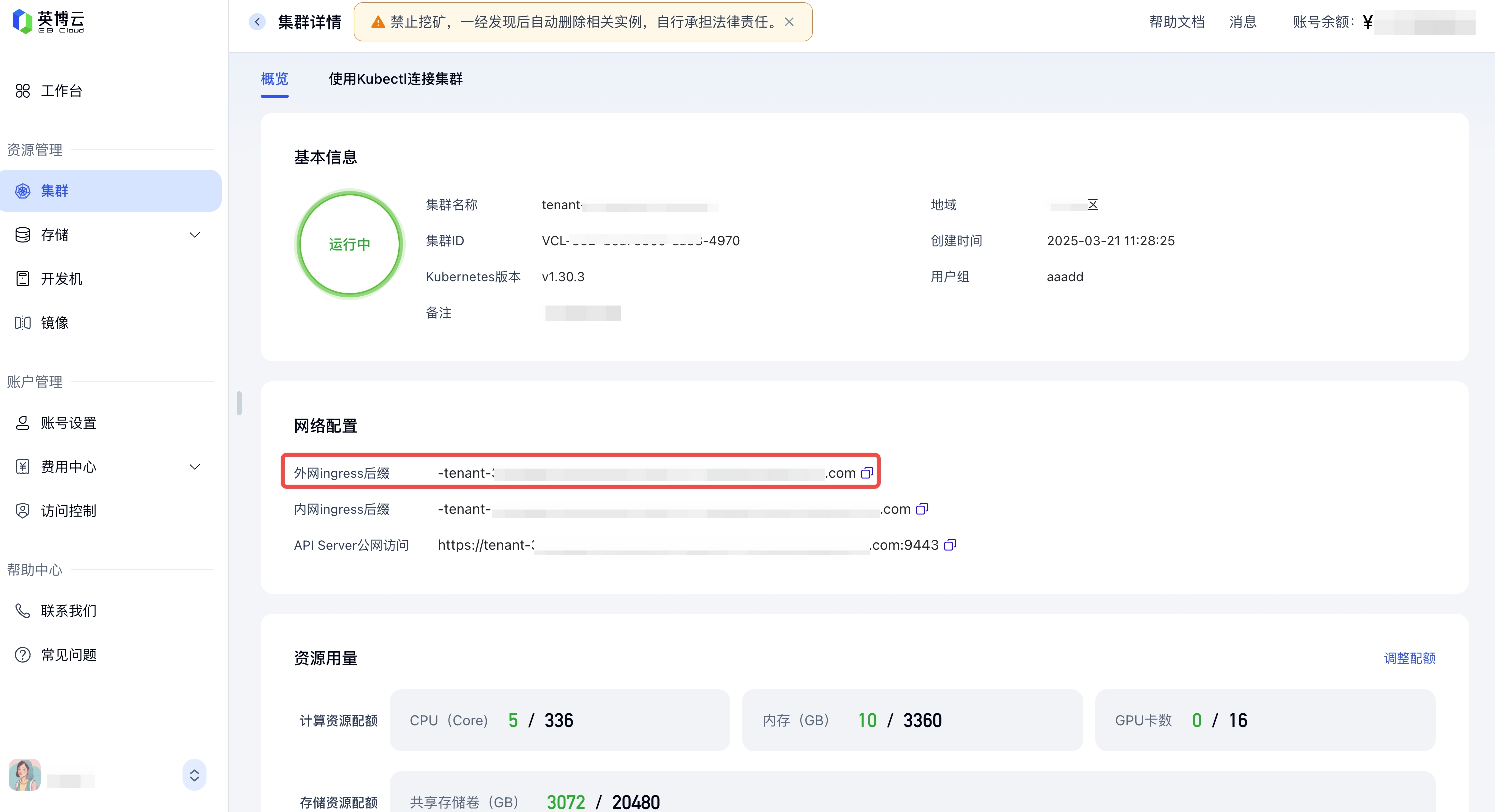Screen dimensions: 1495x812
Task: Copy the 内网ingress后缀 value
Action: pyautogui.click(x=921, y=509)
